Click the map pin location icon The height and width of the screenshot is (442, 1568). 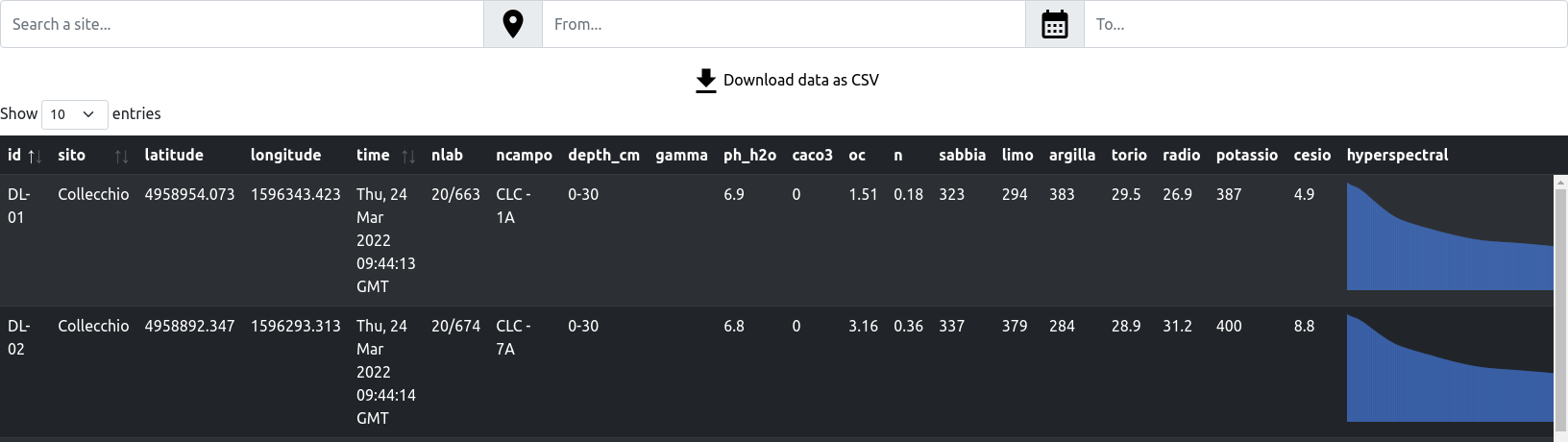[513, 24]
